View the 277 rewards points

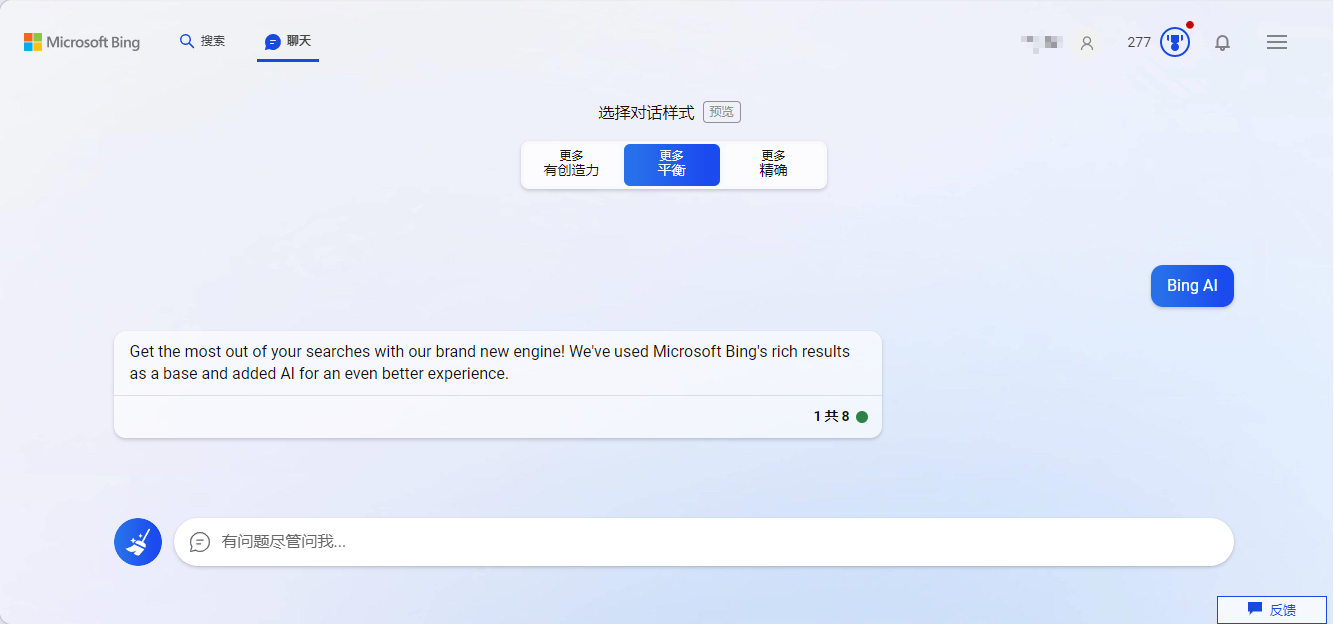pyautogui.click(x=1139, y=42)
